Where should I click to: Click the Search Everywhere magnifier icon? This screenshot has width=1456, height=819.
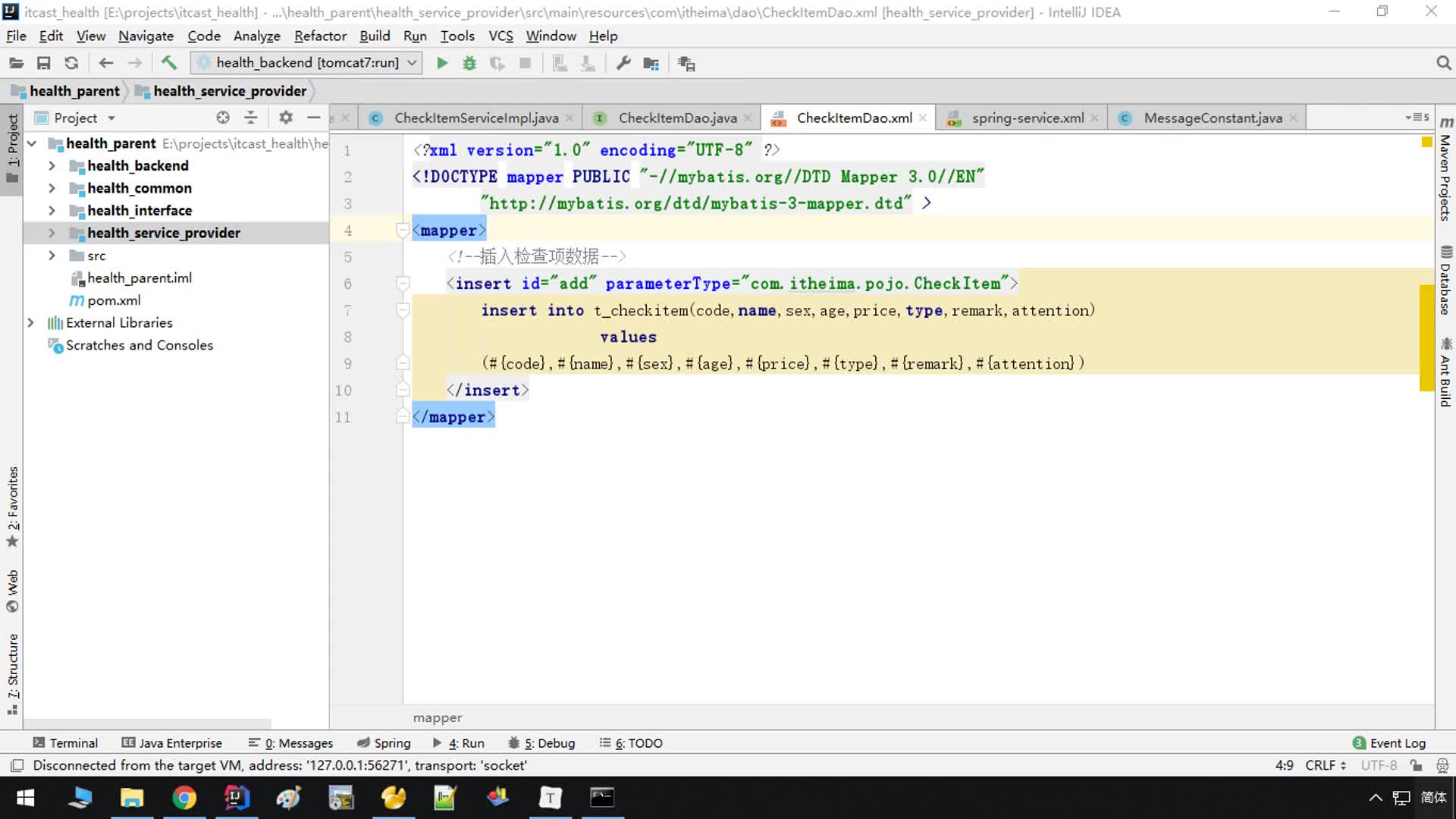(1443, 63)
